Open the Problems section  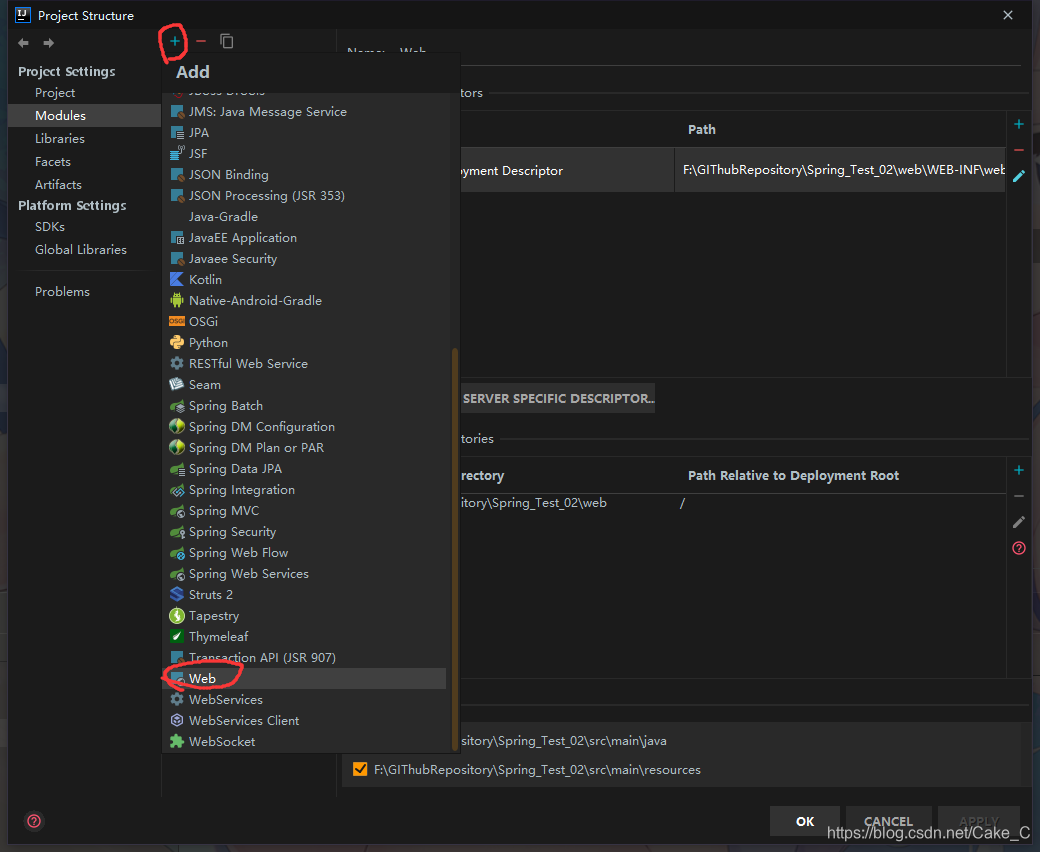point(84,292)
